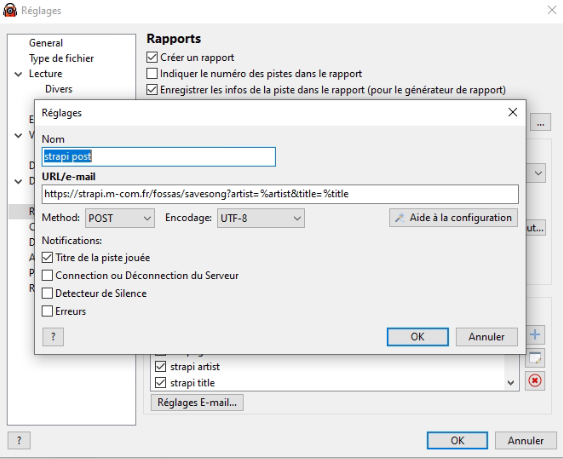Click the red delete notification icon
The width and height of the screenshot is (563, 459).
click(x=535, y=381)
